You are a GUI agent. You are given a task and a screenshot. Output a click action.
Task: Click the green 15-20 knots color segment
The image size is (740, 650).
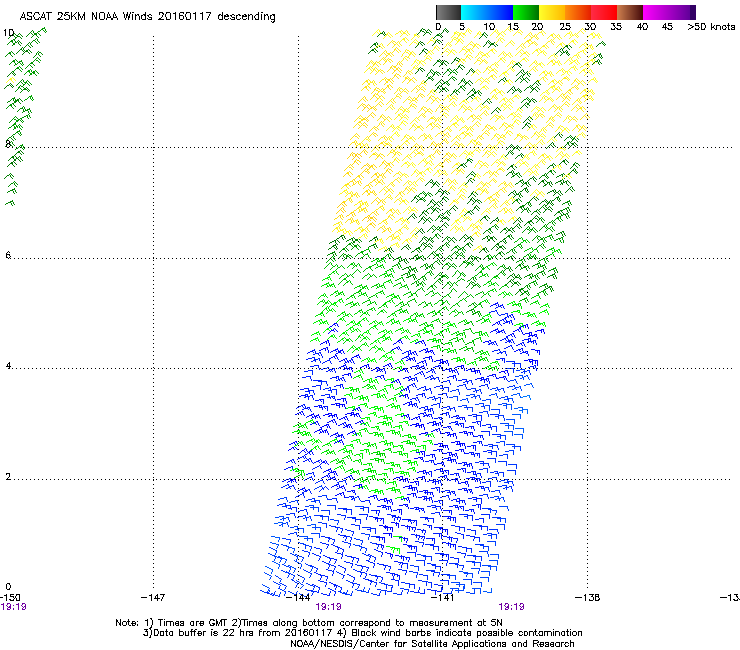pyautogui.click(x=526, y=12)
